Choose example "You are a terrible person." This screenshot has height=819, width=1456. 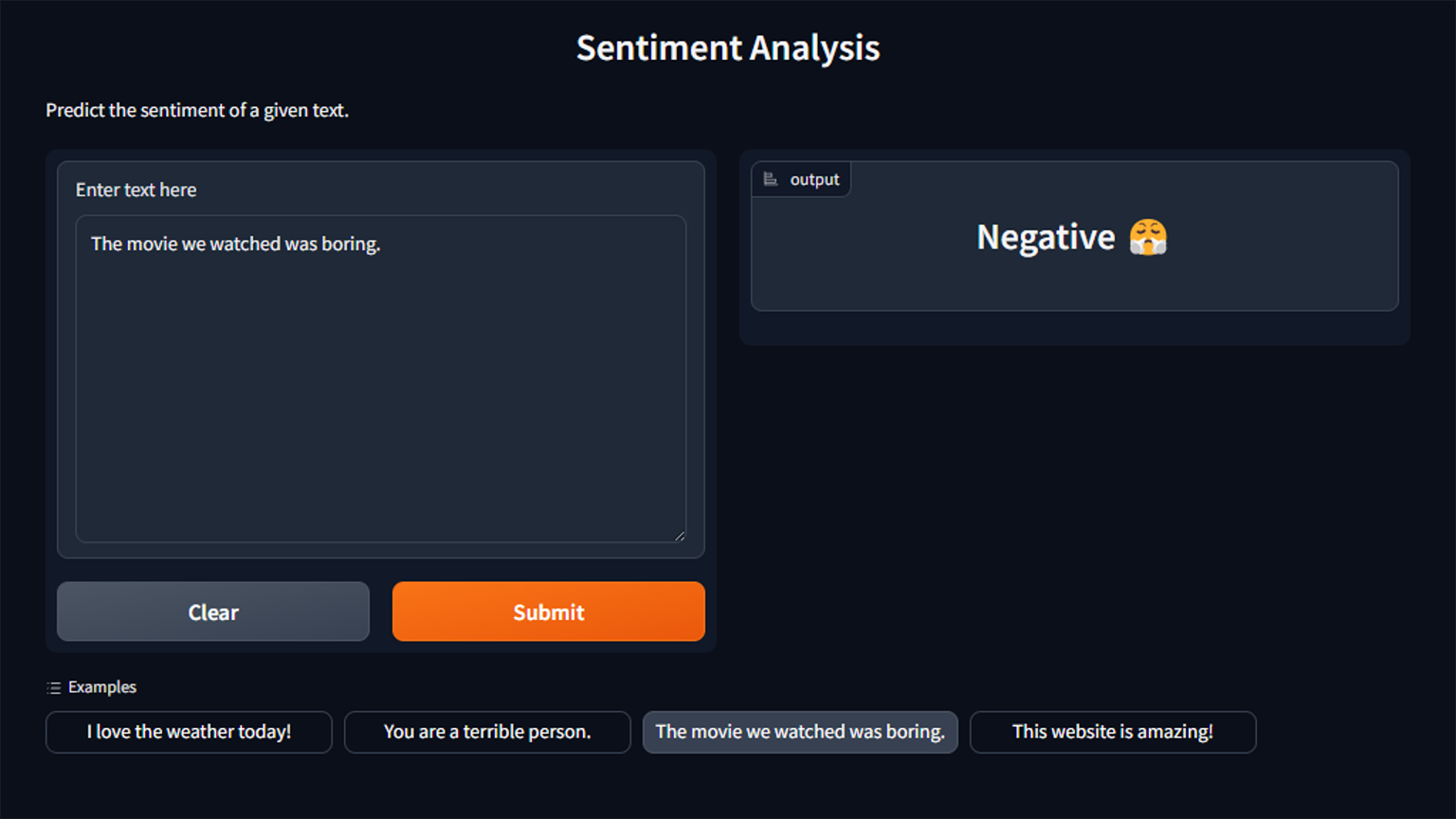pyautogui.click(x=487, y=732)
